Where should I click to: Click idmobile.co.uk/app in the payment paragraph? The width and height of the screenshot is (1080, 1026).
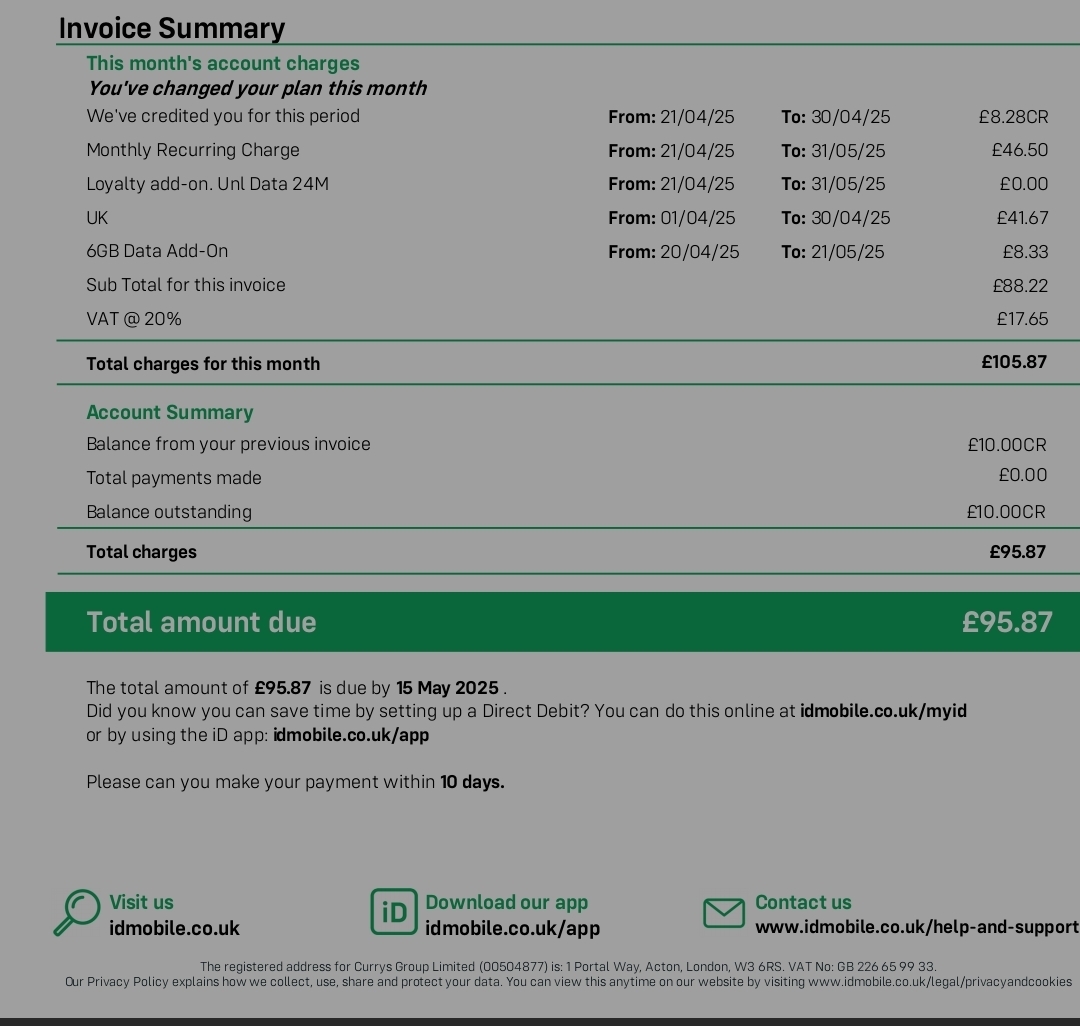(351, 735)
